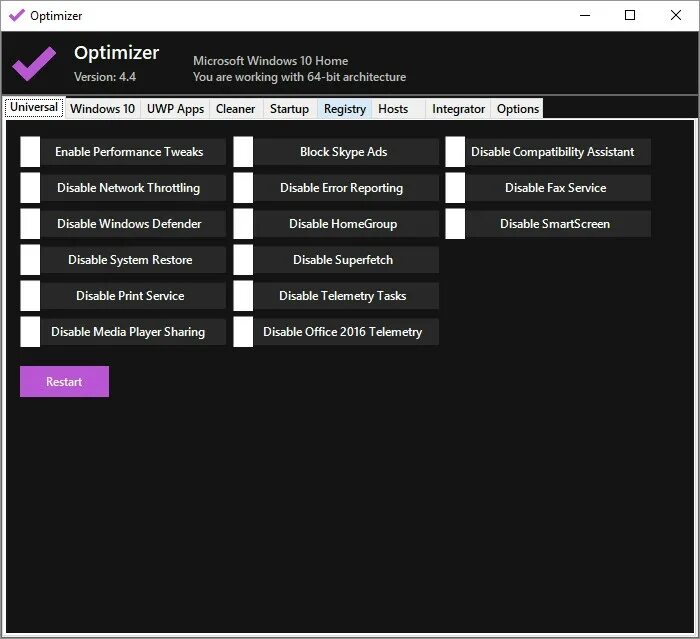Click the Disable Superfetch button

(x=346, y=260)
